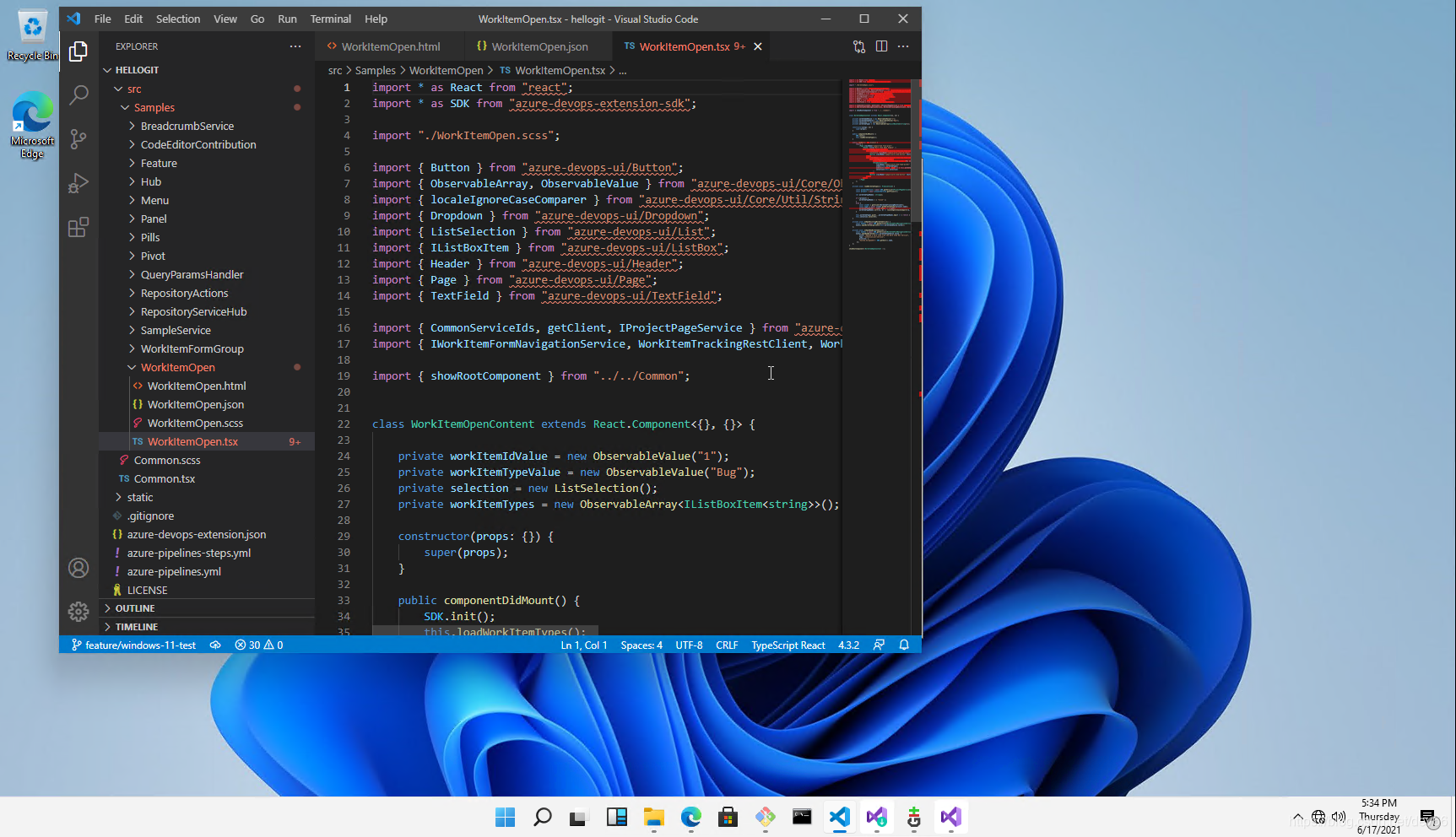Open Common.tsx file in explorer
Viewport: 1456px width, 837px height.
[x=207, y=478]
